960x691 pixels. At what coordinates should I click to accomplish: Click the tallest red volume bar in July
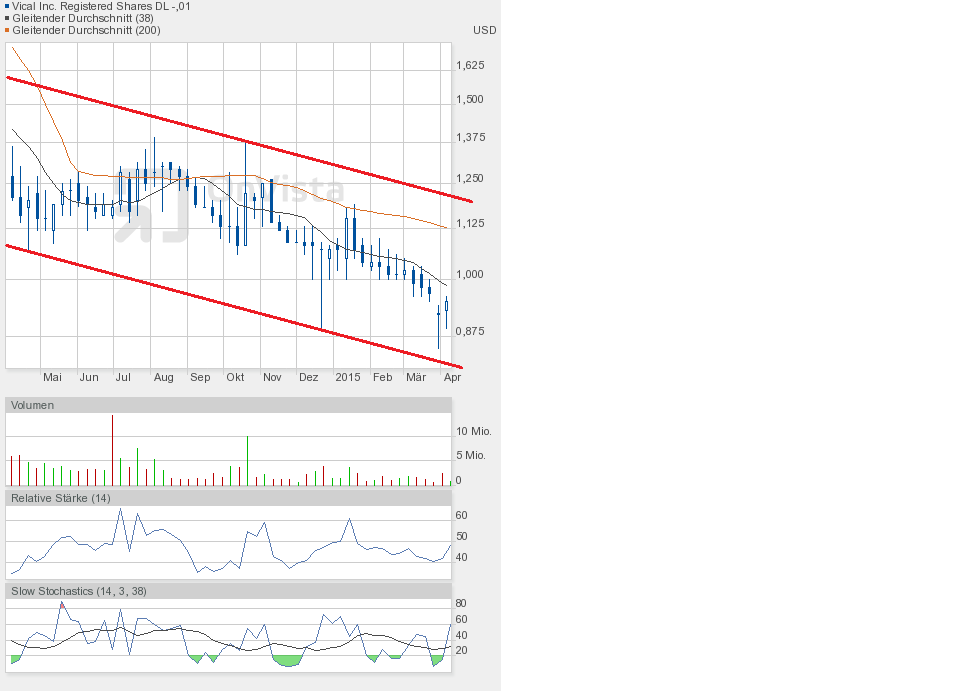pos(112,450)
